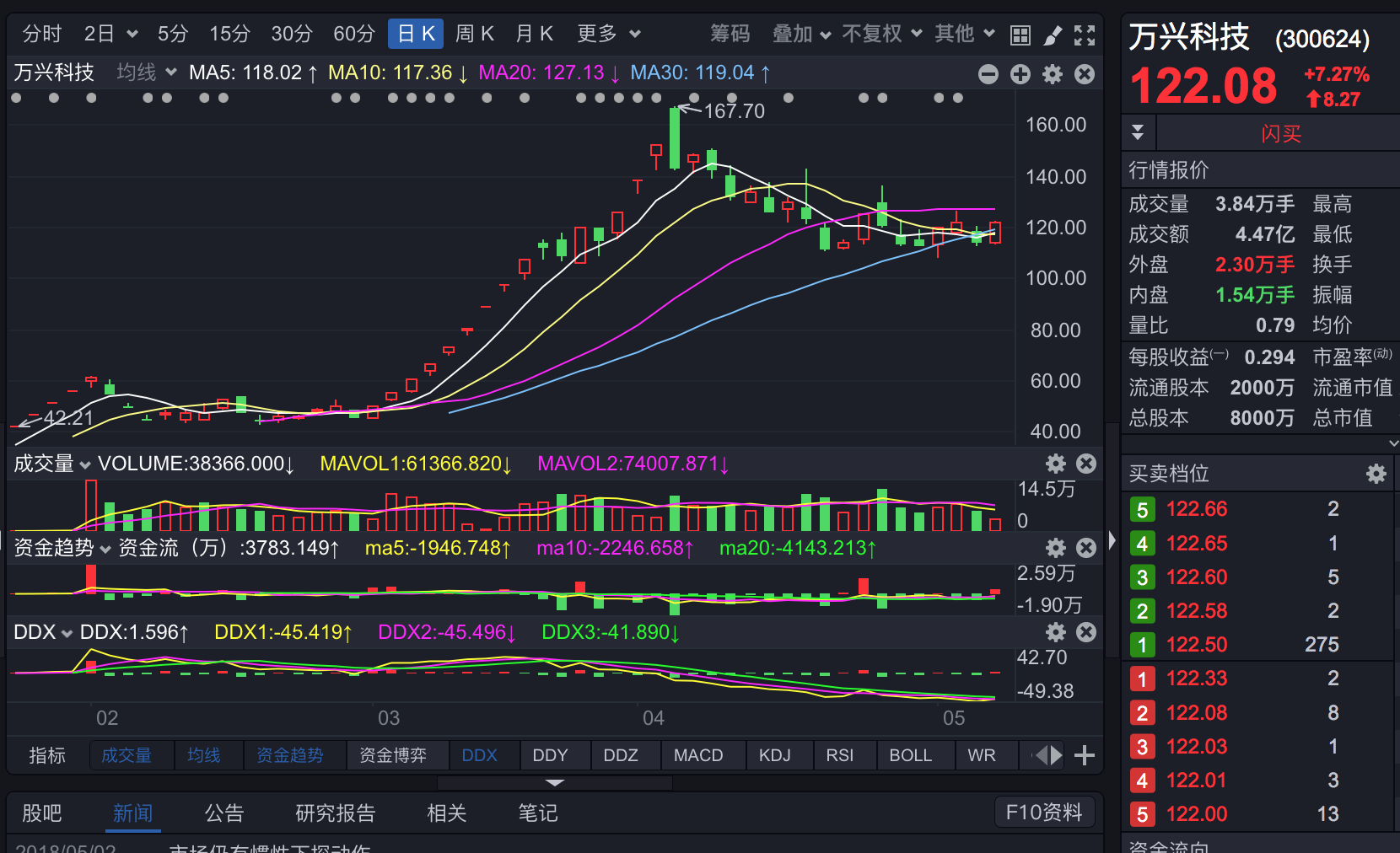Open the 相关 tab
Viewport: 1400px width, 853px height.
click(x=447, y=813)
